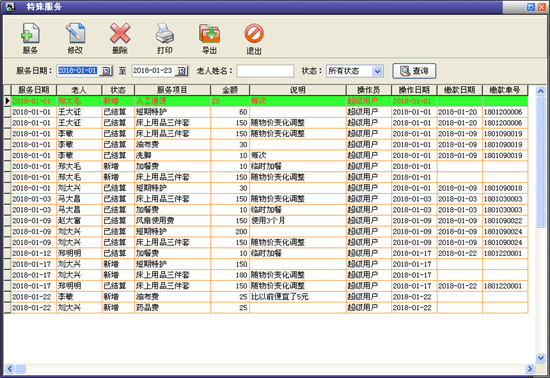550x378 pixels.
Task: Click payment number 1801090022
Action: coord(505,221)
